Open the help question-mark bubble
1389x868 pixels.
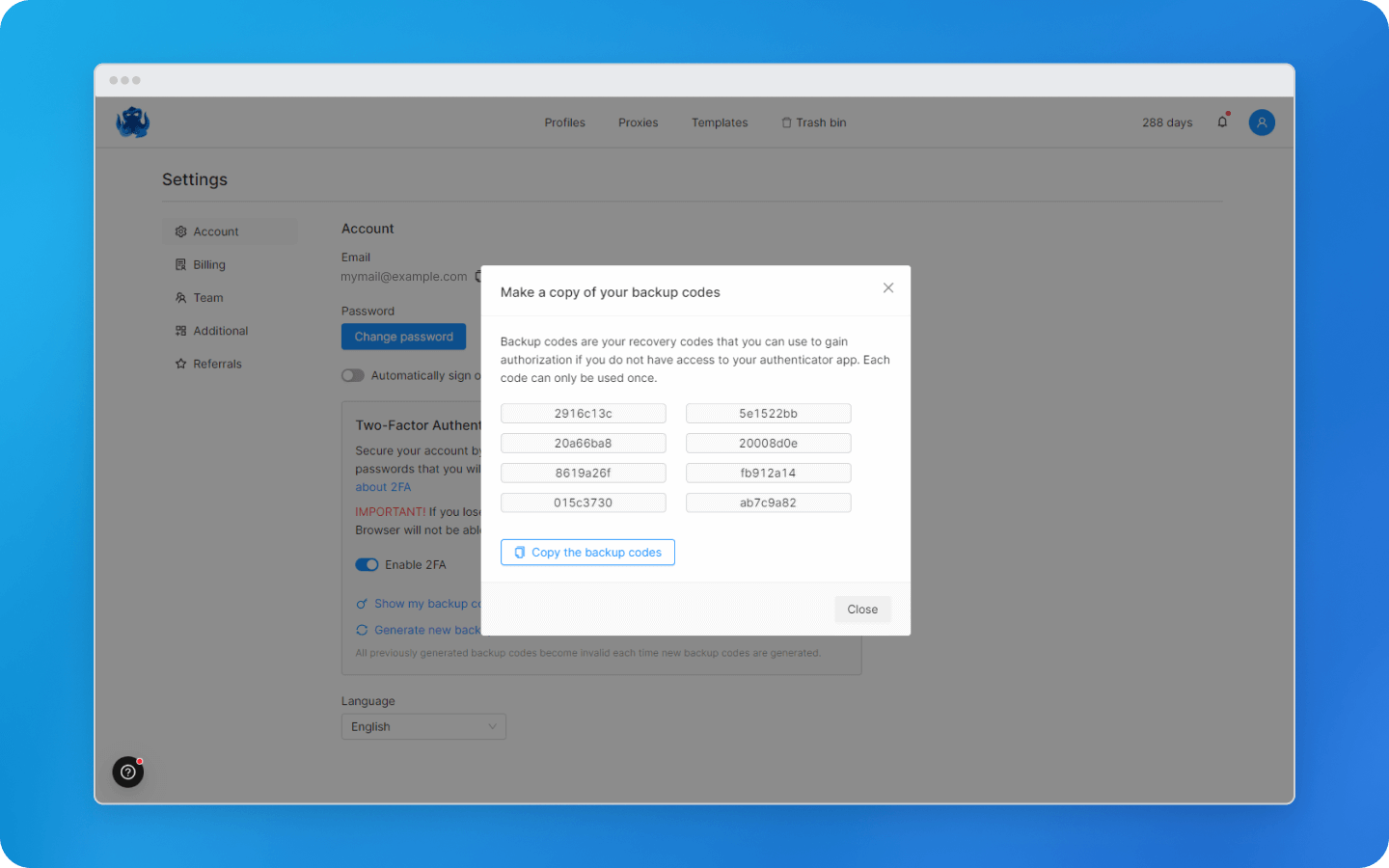[x=127, y=772]
